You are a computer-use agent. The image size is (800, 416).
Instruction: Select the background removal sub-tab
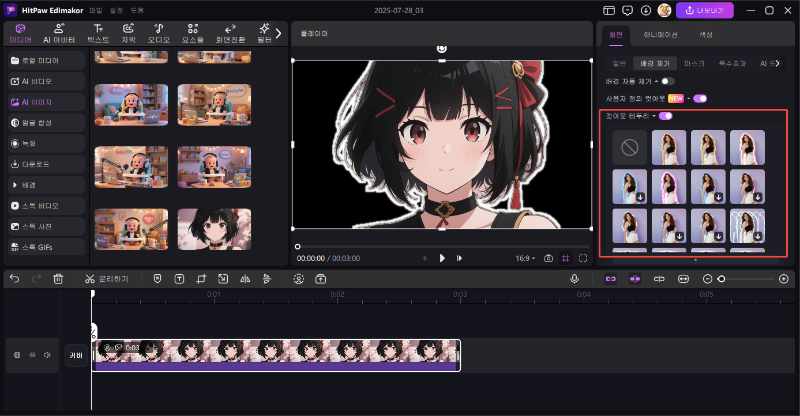(655, 63)
